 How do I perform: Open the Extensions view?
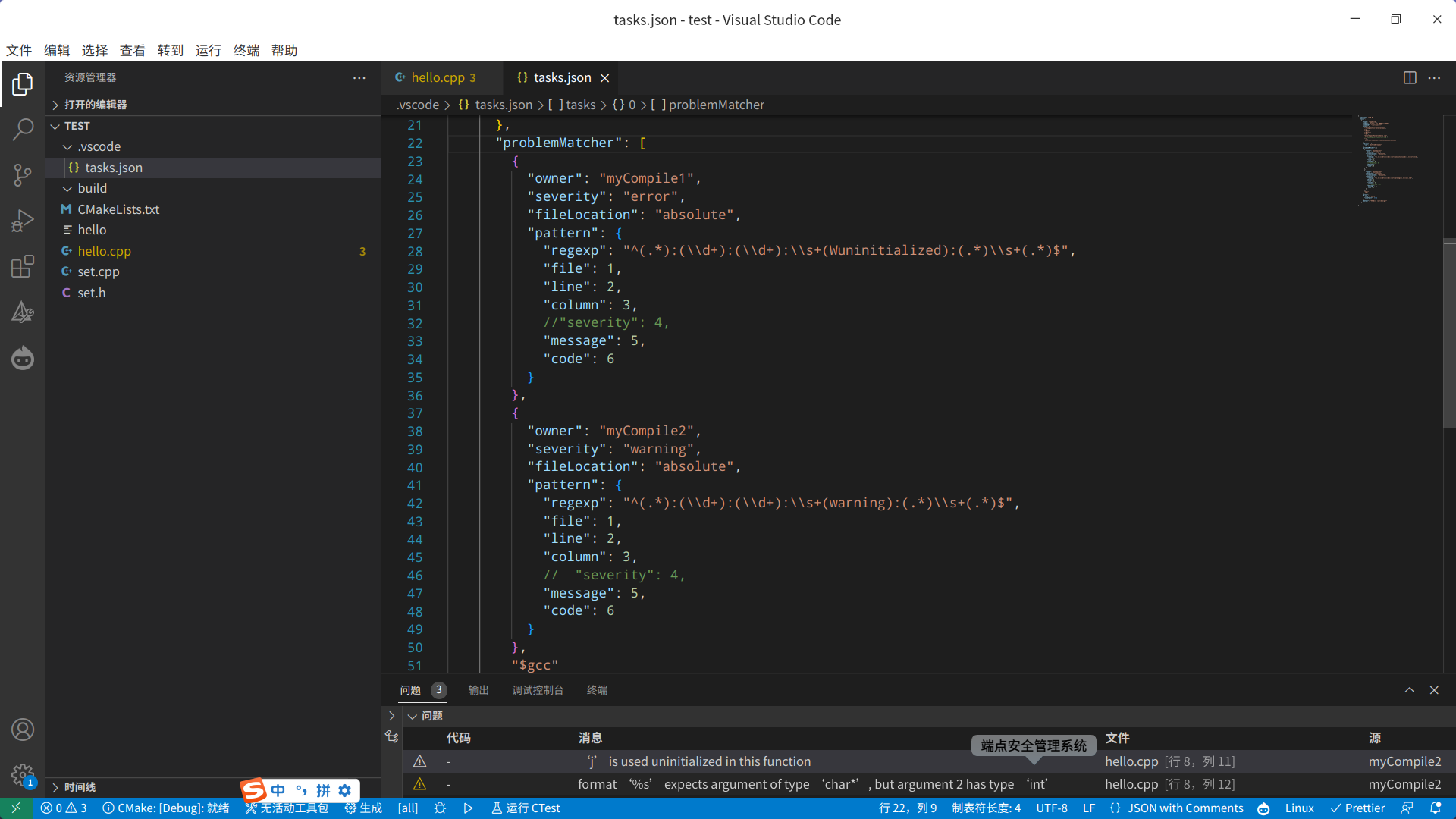[23, 266]
